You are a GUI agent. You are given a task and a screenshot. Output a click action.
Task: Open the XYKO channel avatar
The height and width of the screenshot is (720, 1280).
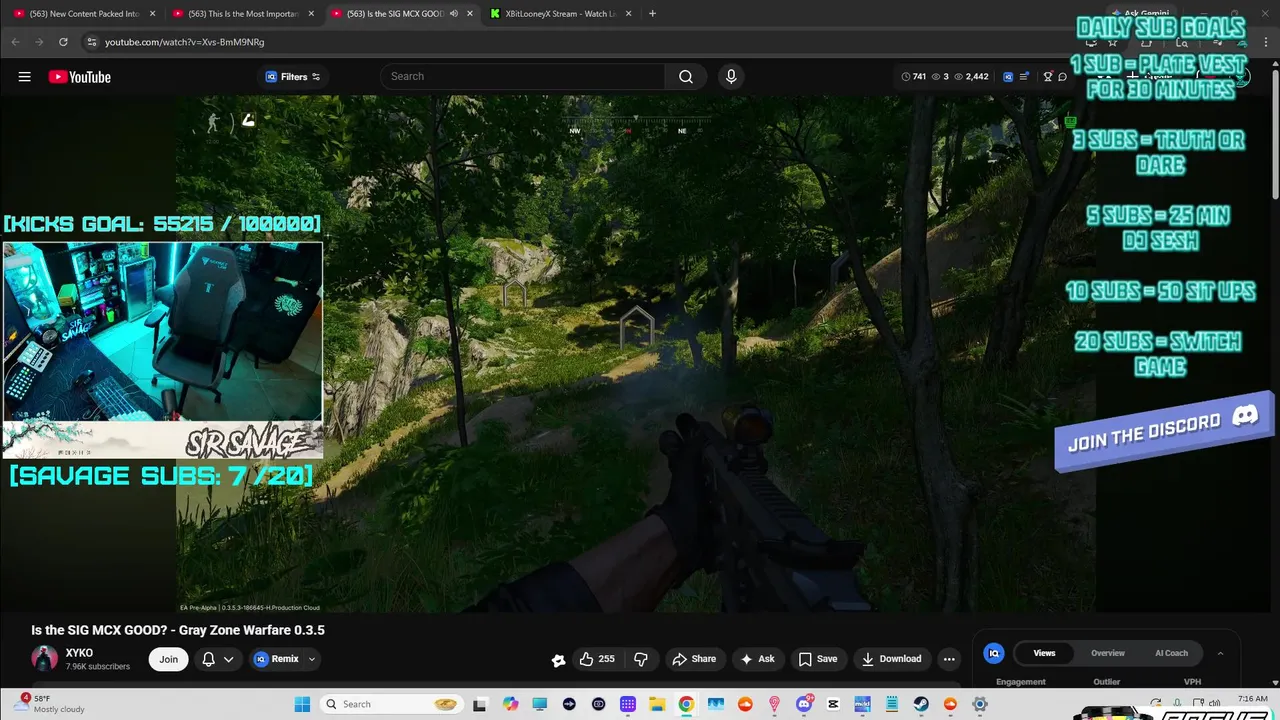44,659
